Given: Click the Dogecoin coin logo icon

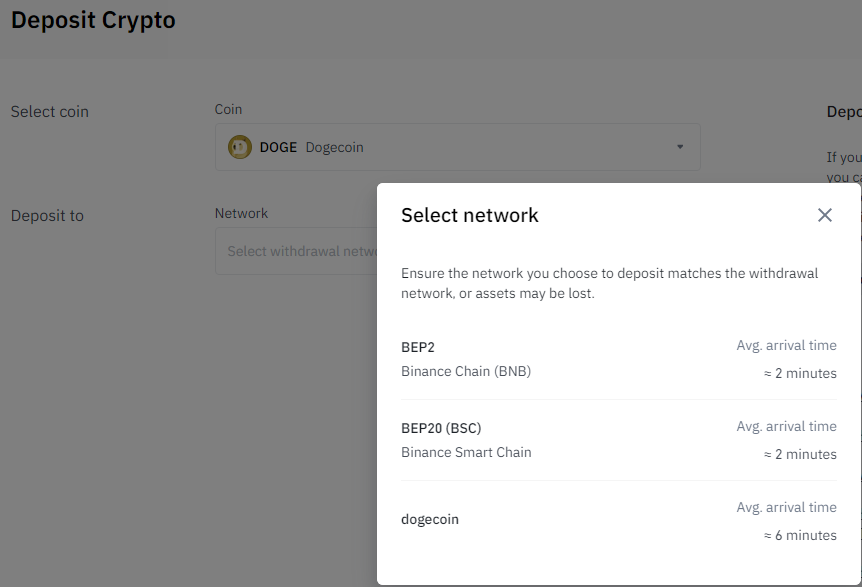Looking at the screenshot, I should click(x=239, y=147).
